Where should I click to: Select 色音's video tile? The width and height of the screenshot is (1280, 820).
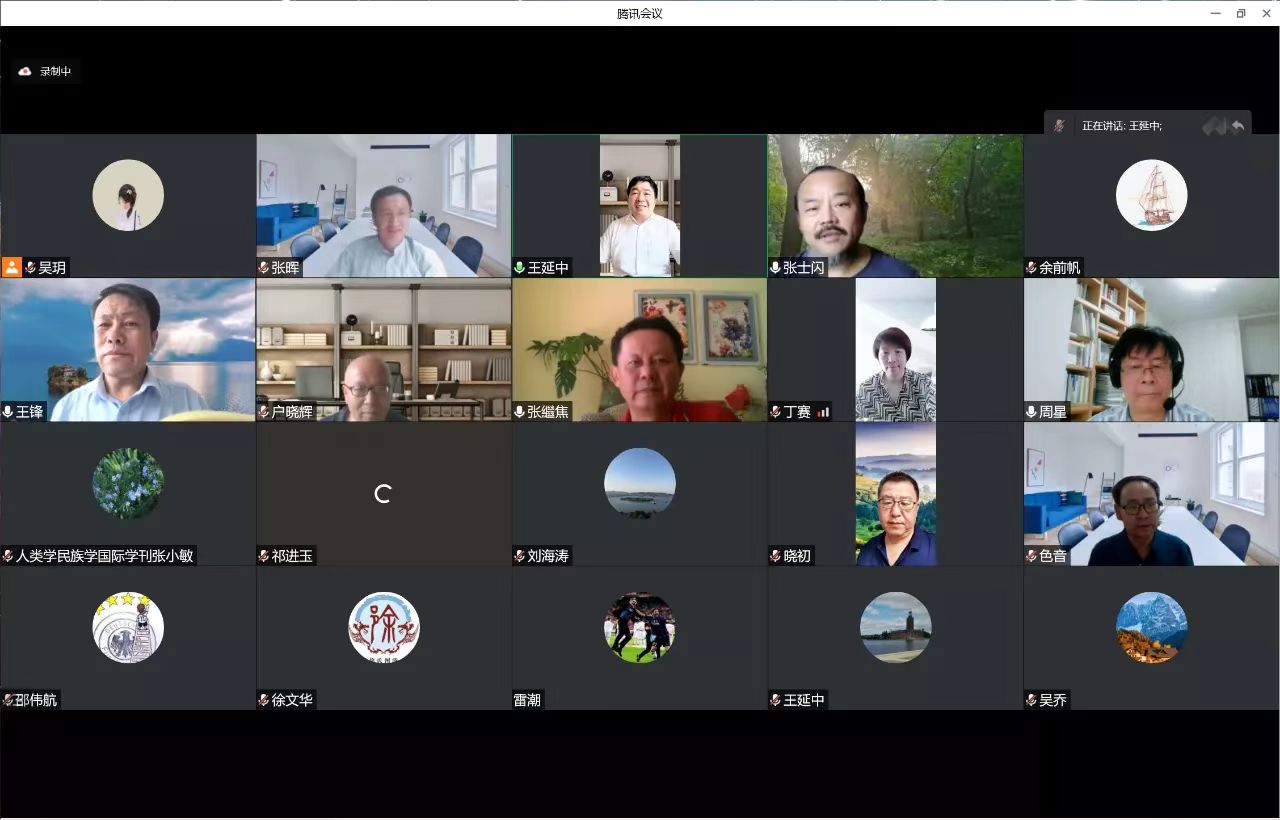[1151, 493]
